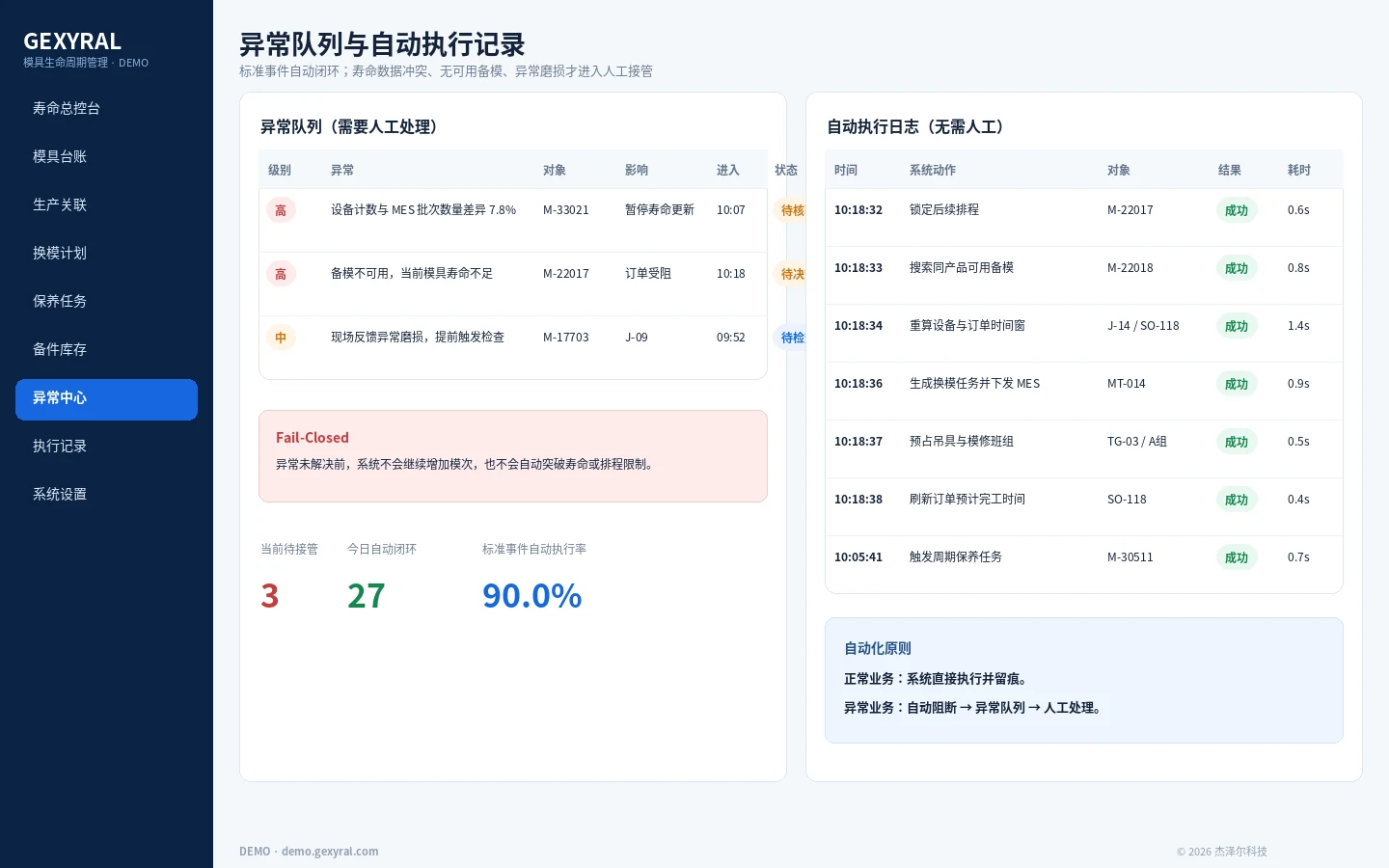This screenshot has height=868, width=1389.
Task: Select the log entry 搜索同产品可用备模
Action: point(962,268)
